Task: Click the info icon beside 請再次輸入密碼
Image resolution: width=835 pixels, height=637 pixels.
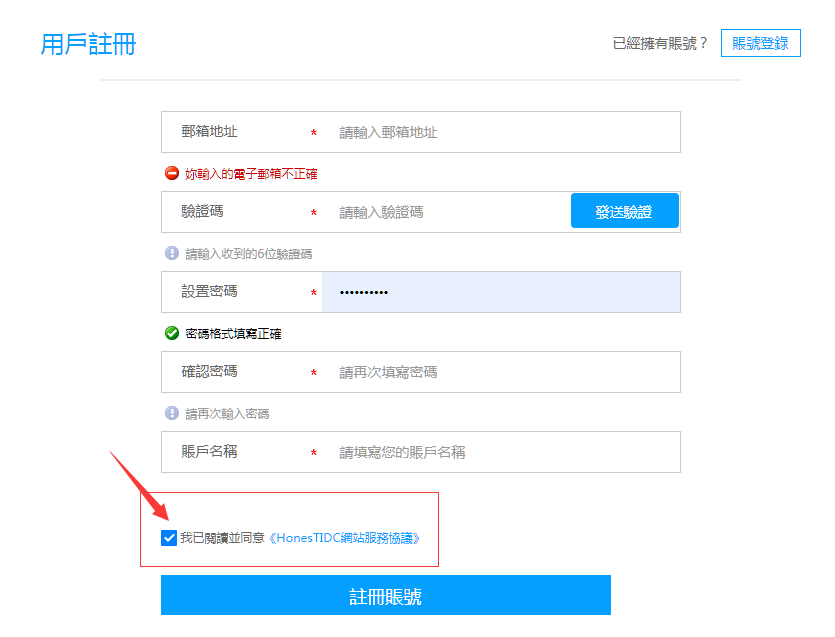Action: click(172, 413)
